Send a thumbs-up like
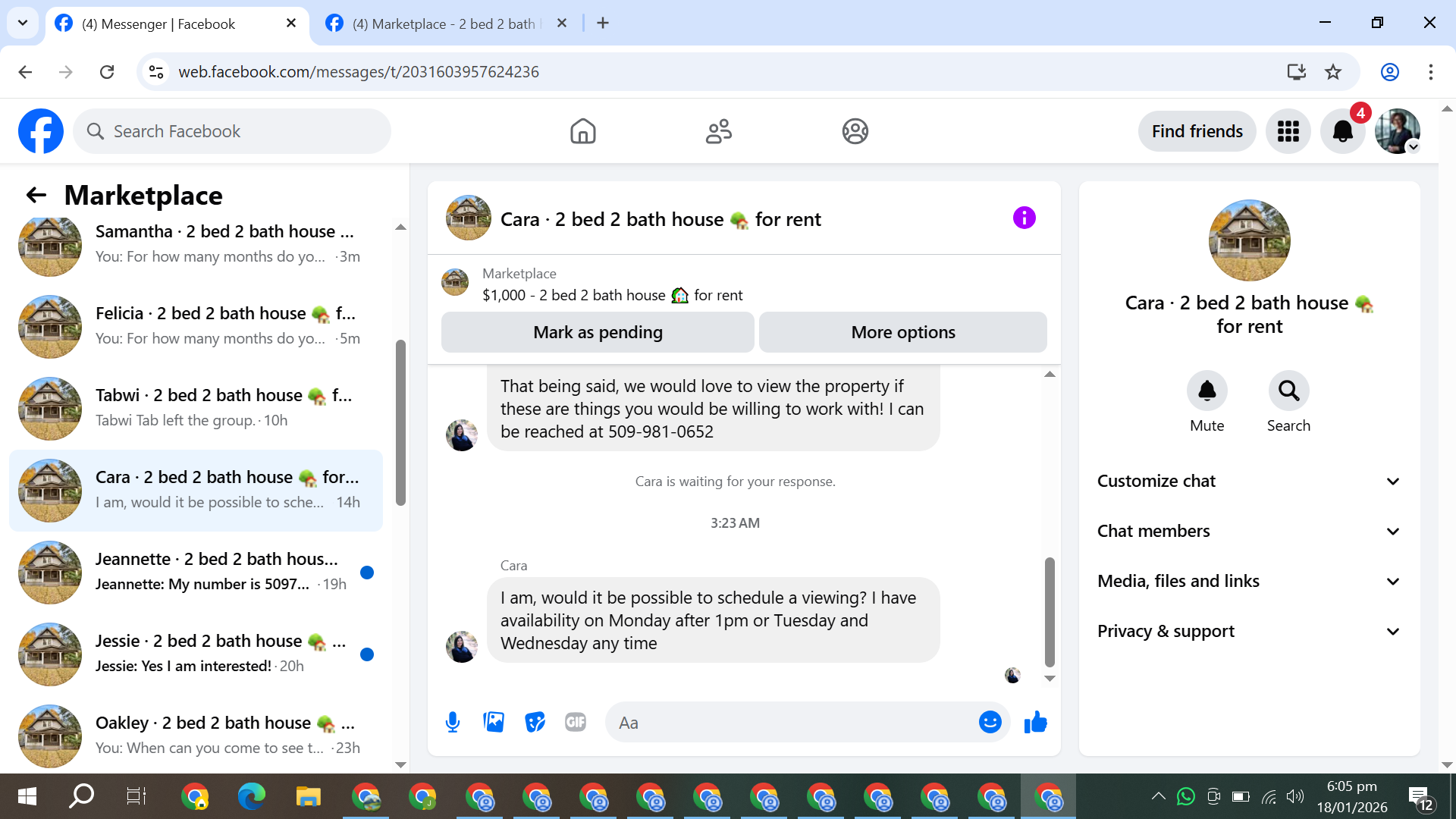The height and width of the screenshot is (819, 1456). [1035, 722]
